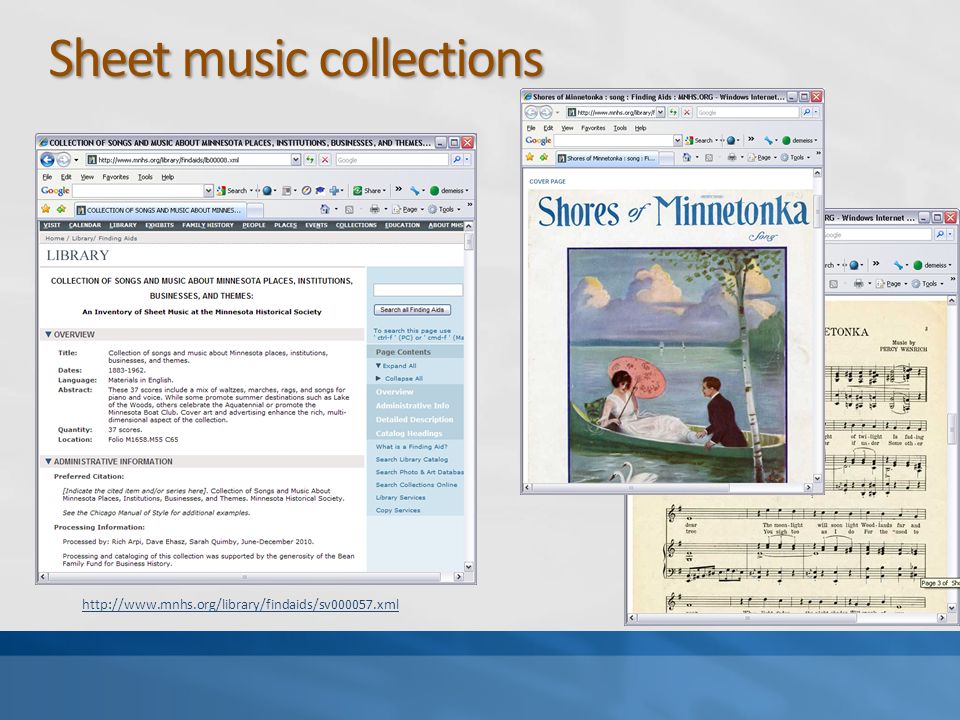Click the Catalog Headings link in Page Contents
Viewport: 960px width, 720px height.
point(409,433)
